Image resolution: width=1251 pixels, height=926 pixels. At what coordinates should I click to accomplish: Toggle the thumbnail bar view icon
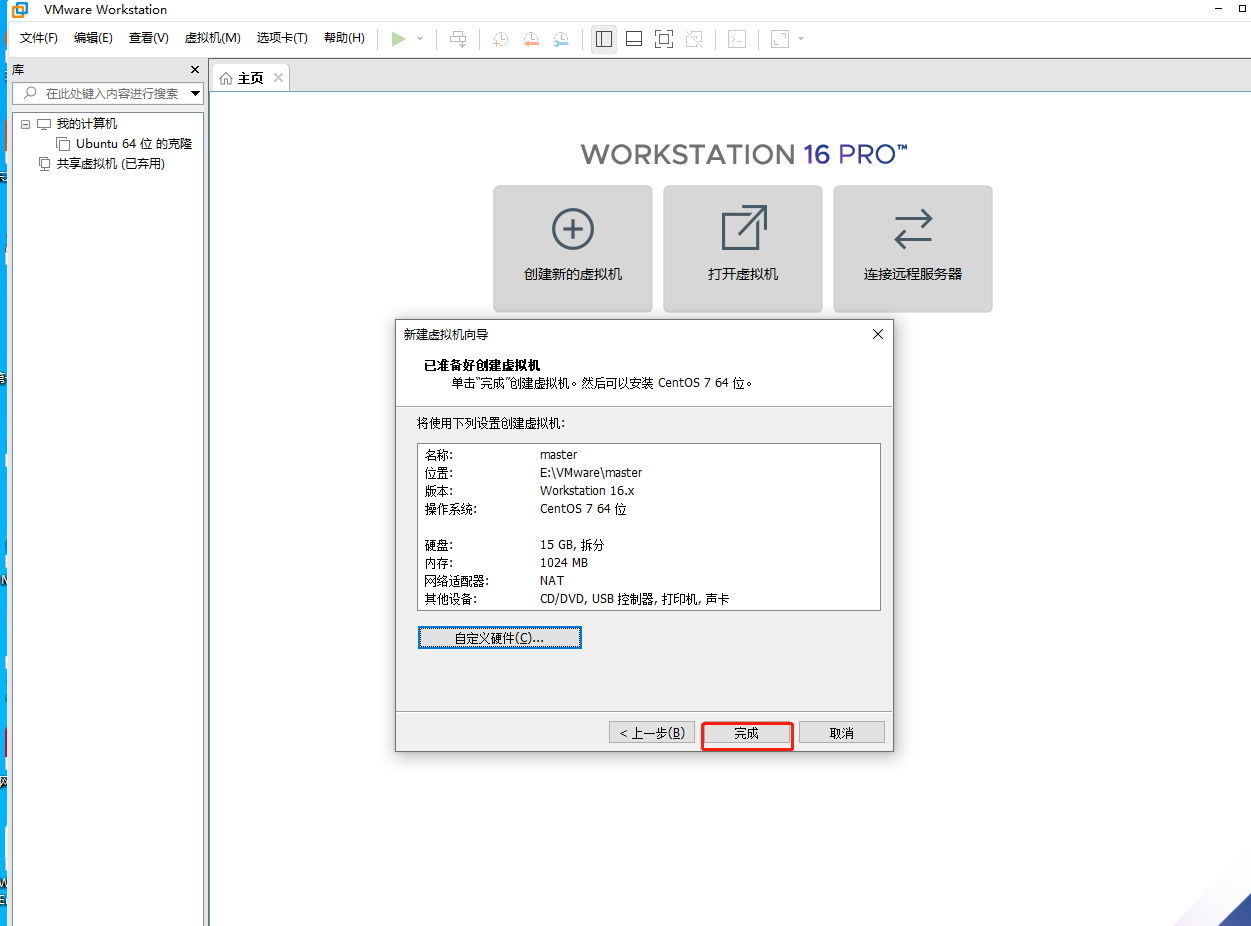point(633,39)
